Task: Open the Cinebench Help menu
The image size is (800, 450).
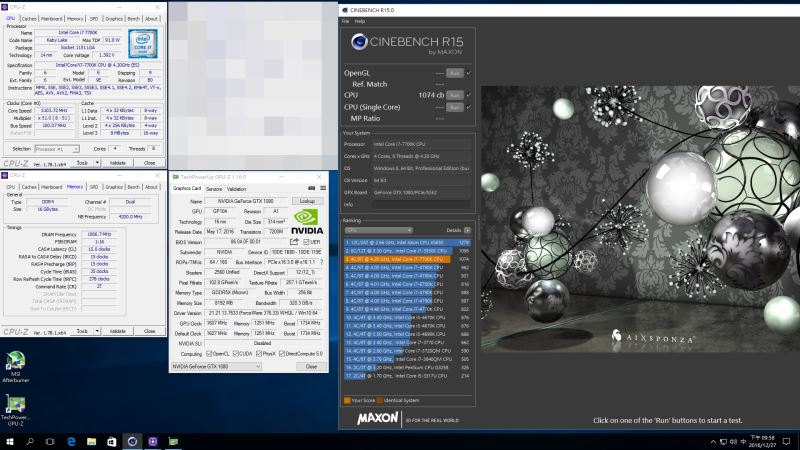Action: [x=360, y=21]
